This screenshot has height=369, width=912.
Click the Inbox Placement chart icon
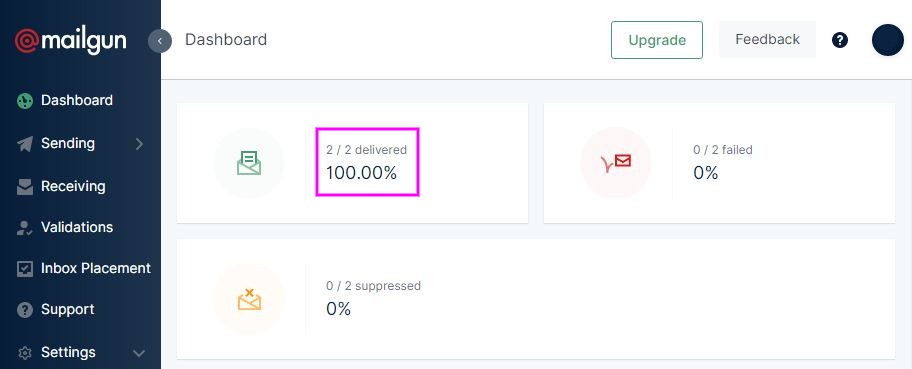pyautogui.click(x=24, y=269)
